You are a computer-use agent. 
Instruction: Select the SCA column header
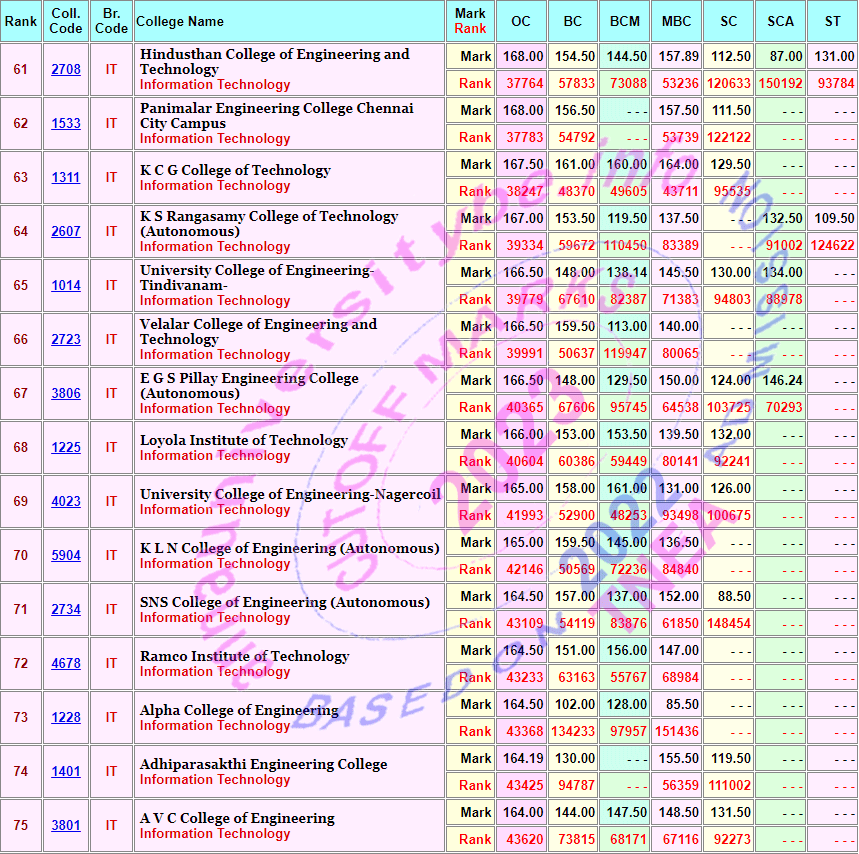tap(780, 22)
